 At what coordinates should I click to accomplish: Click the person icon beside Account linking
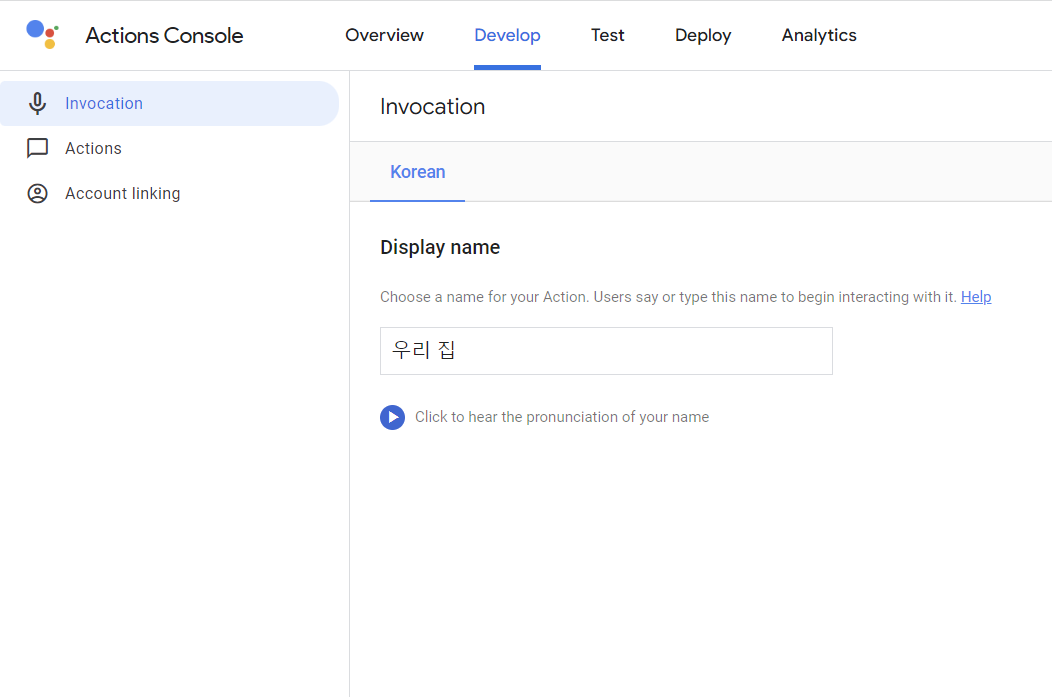point(38,193)
